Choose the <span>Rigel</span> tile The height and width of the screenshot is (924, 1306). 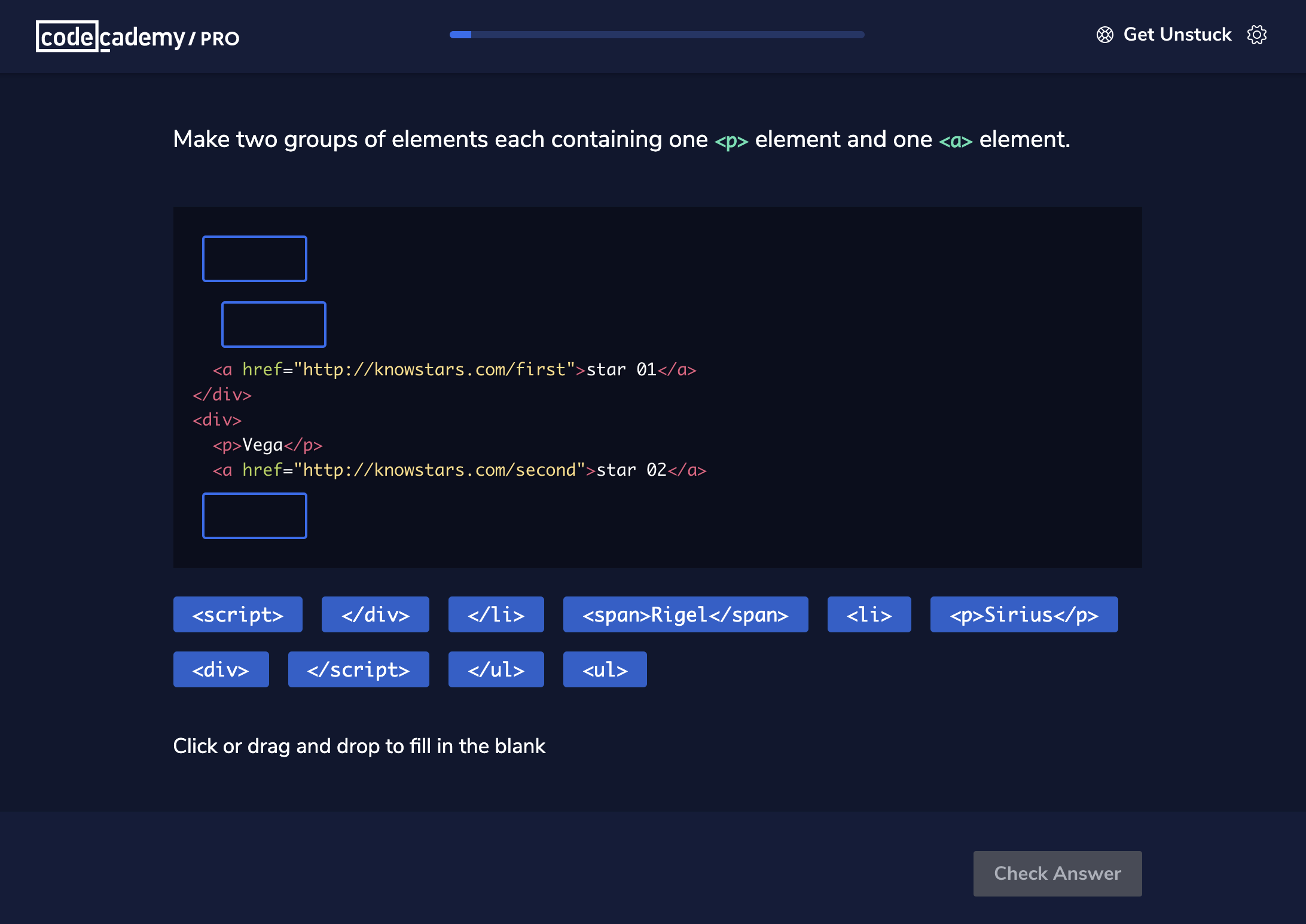pyautogui.click(x=686, y=614)
